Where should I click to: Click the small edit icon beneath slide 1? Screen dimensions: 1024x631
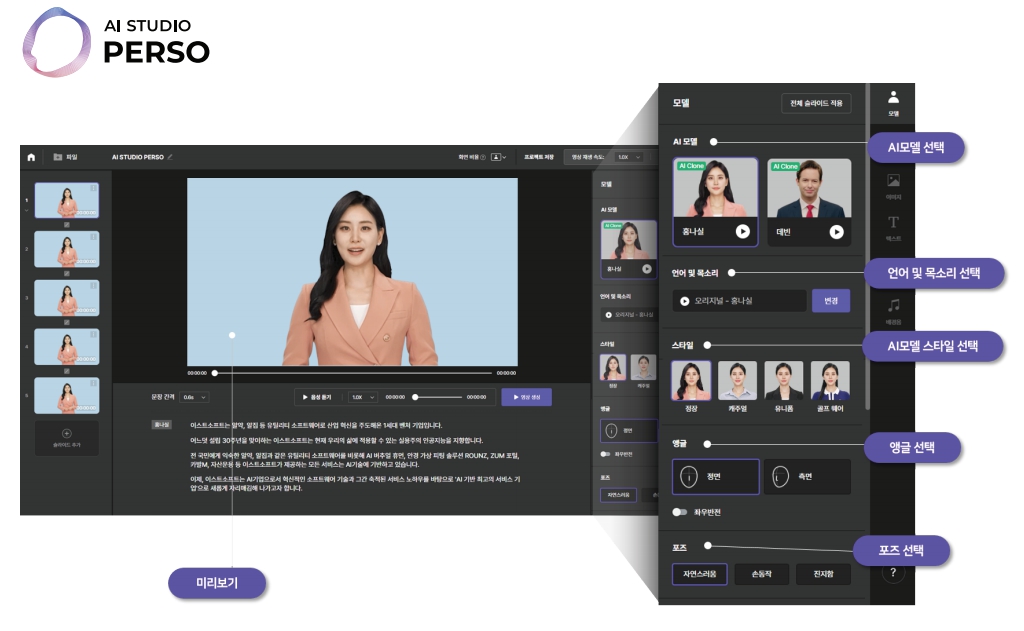pos(67,225)
